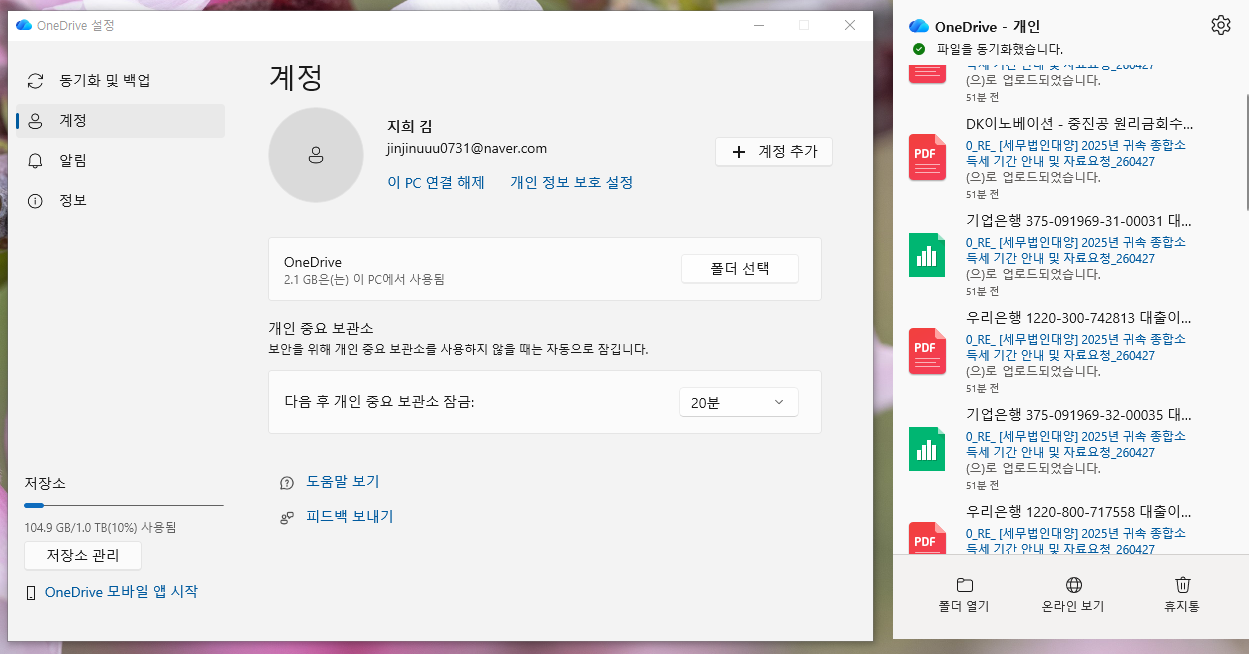1249x654 pixels.
Task: Open the 우리은행 1220-800-717558 대출이 file name
Action: (1079, 511)
